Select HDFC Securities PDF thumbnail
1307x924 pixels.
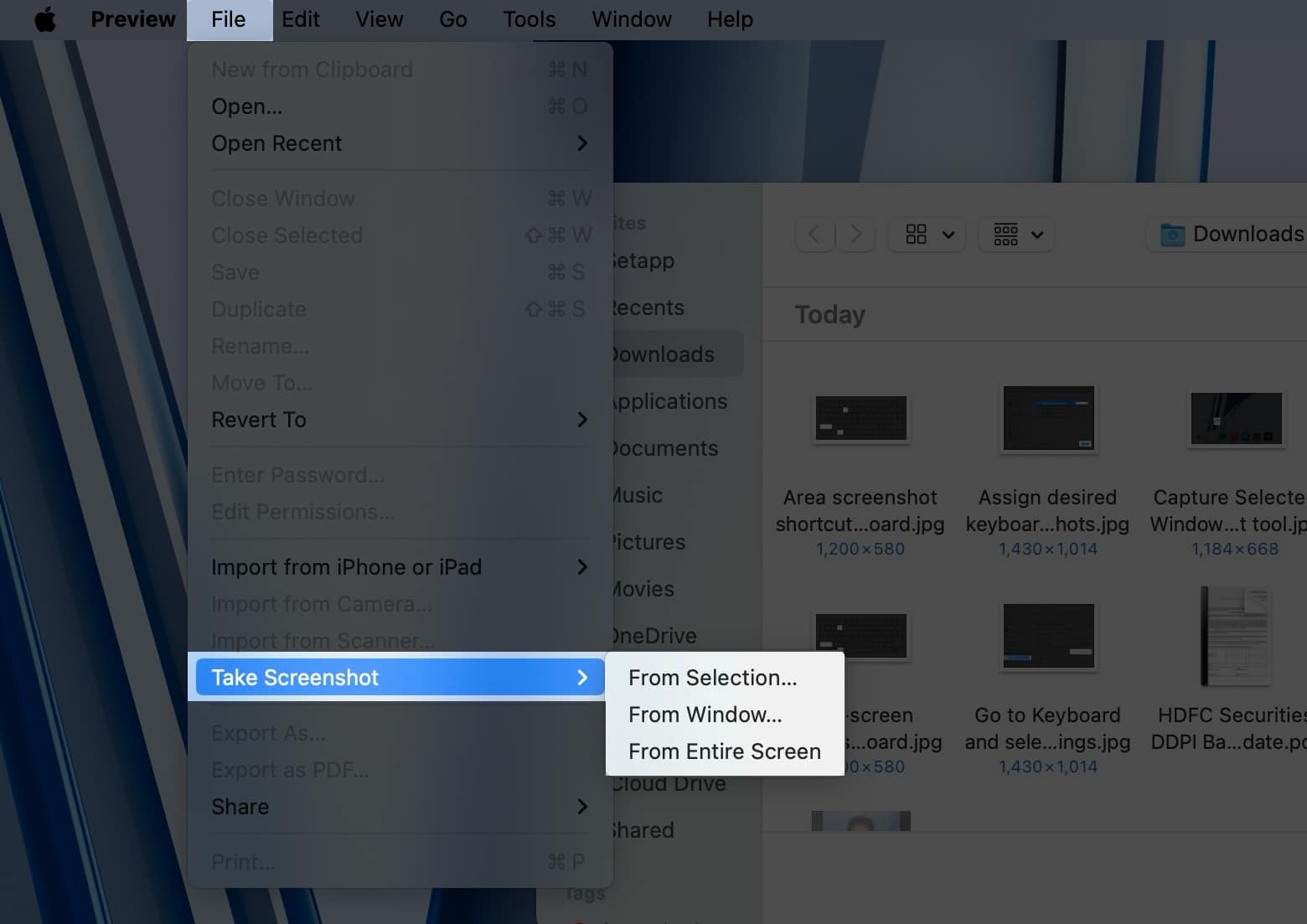point(1236,636)
